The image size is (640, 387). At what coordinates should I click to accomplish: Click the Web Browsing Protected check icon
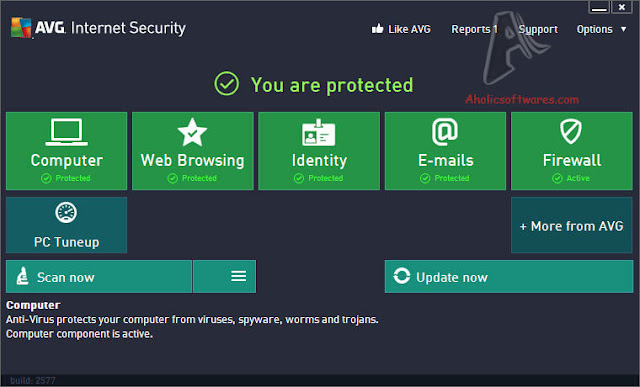173,178
